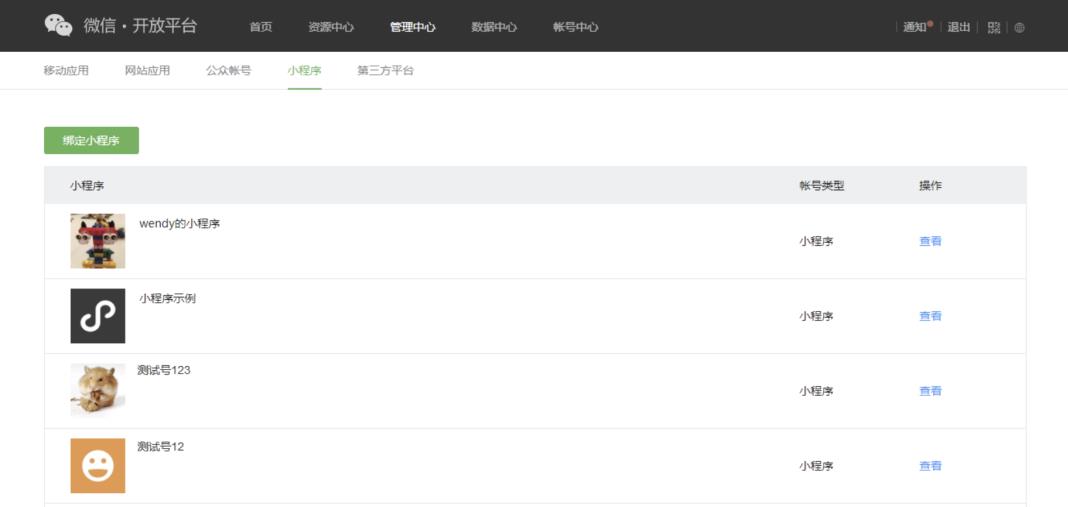Click the WeChat logo icon
1068x507 pixels.
pyautogui.click(x=59, y=25)
